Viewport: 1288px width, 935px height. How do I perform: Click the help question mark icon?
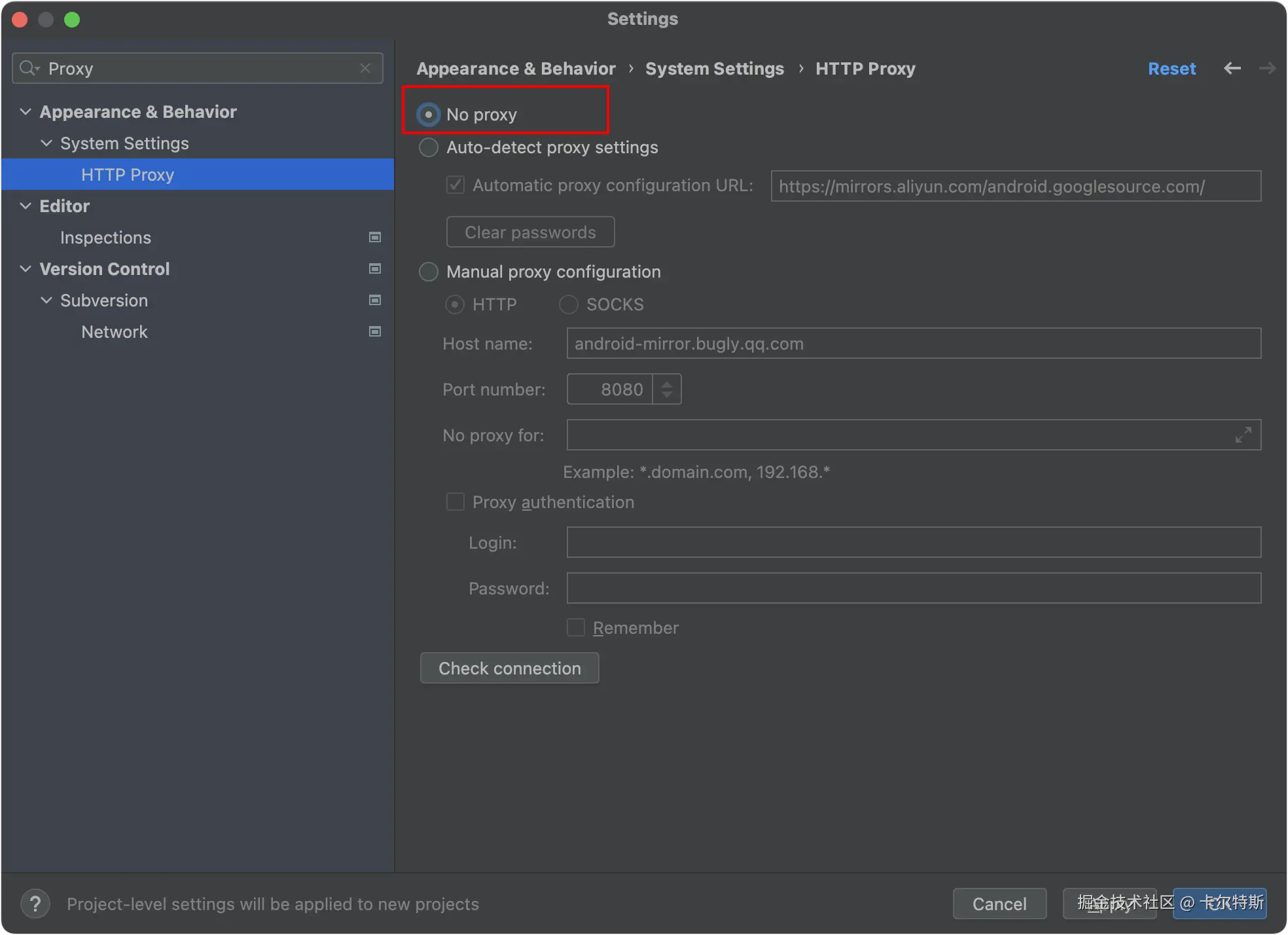tap(35, 904)
